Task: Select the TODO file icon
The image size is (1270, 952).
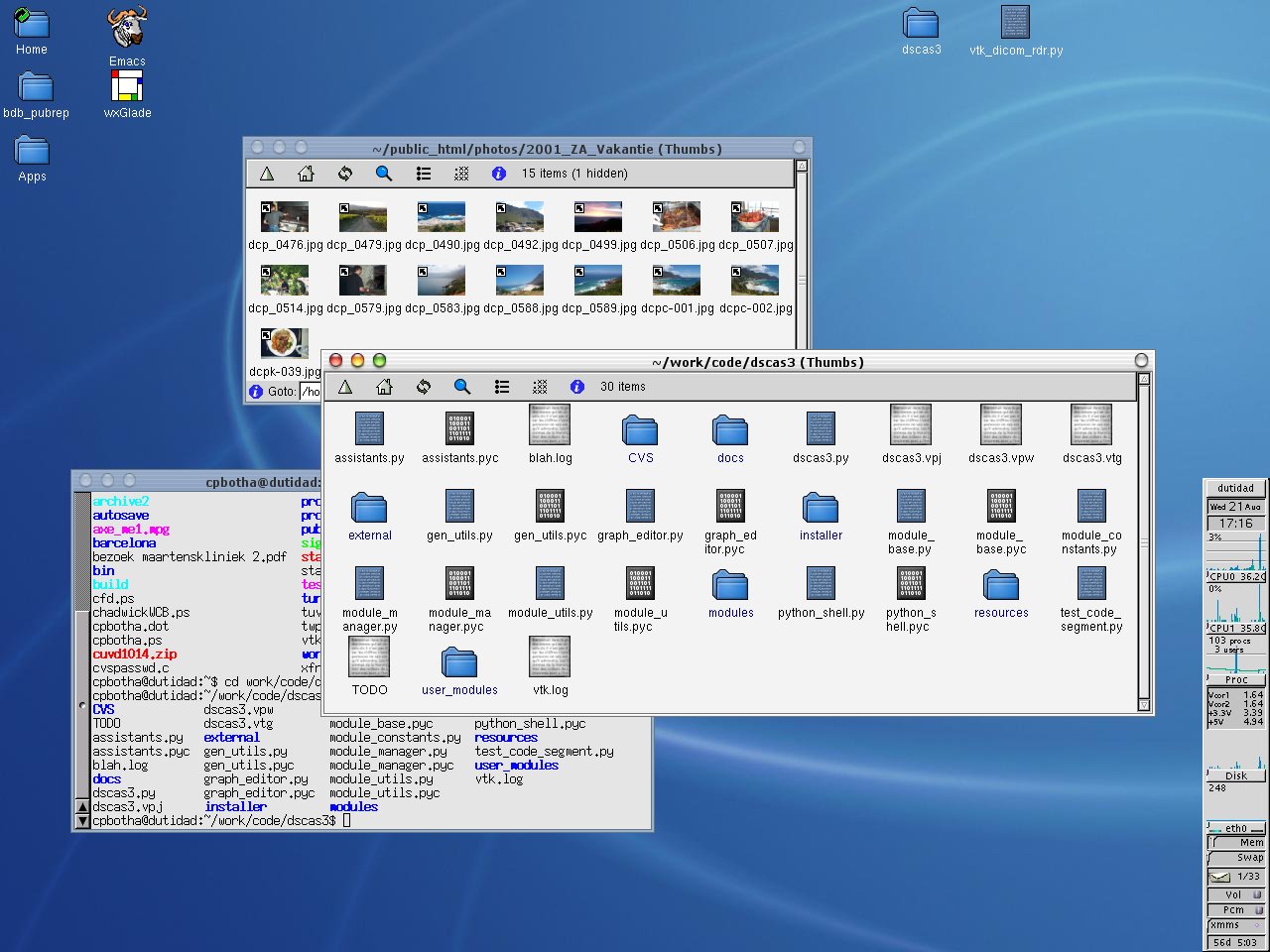Action: point(369,656)
